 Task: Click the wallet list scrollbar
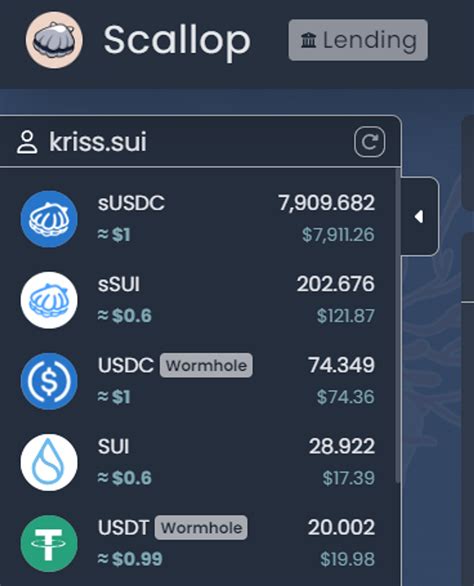398,325
